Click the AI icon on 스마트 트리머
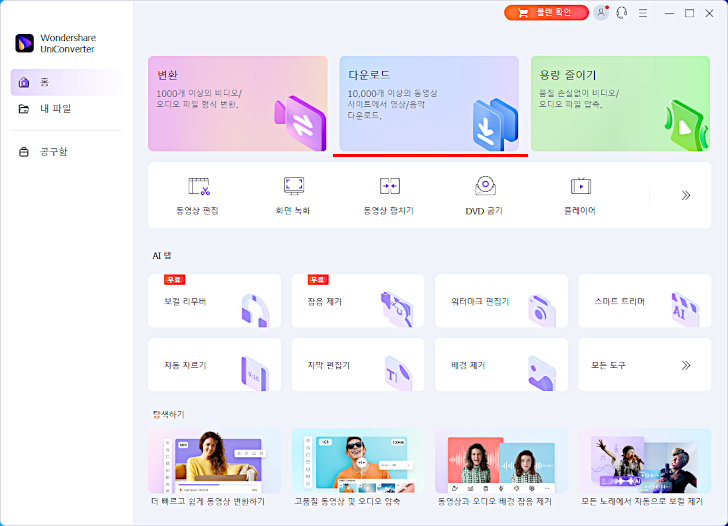Viewport: 728px width, 526px height. [x=685, y=309]
